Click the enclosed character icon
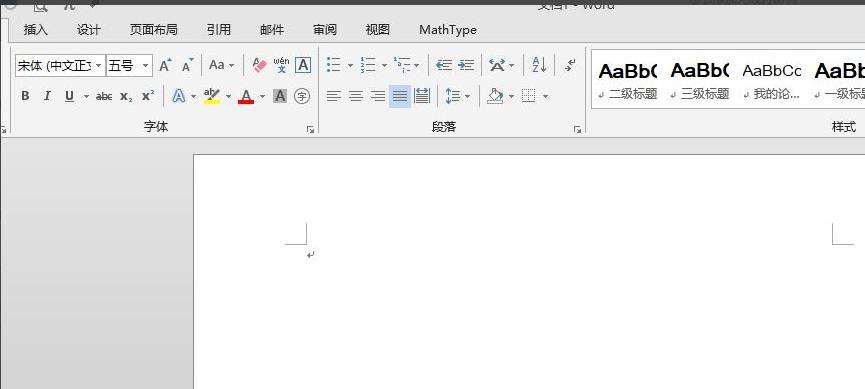The image size is (865, 389). 302,97
